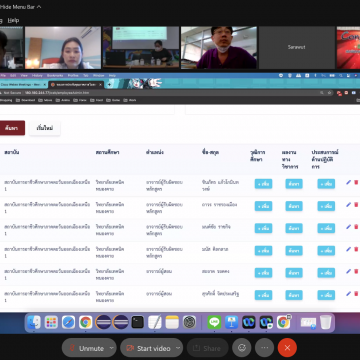Screen dimensions: 360x360
Task: Open Safari from the dock
Action: (x=68, y=322)
